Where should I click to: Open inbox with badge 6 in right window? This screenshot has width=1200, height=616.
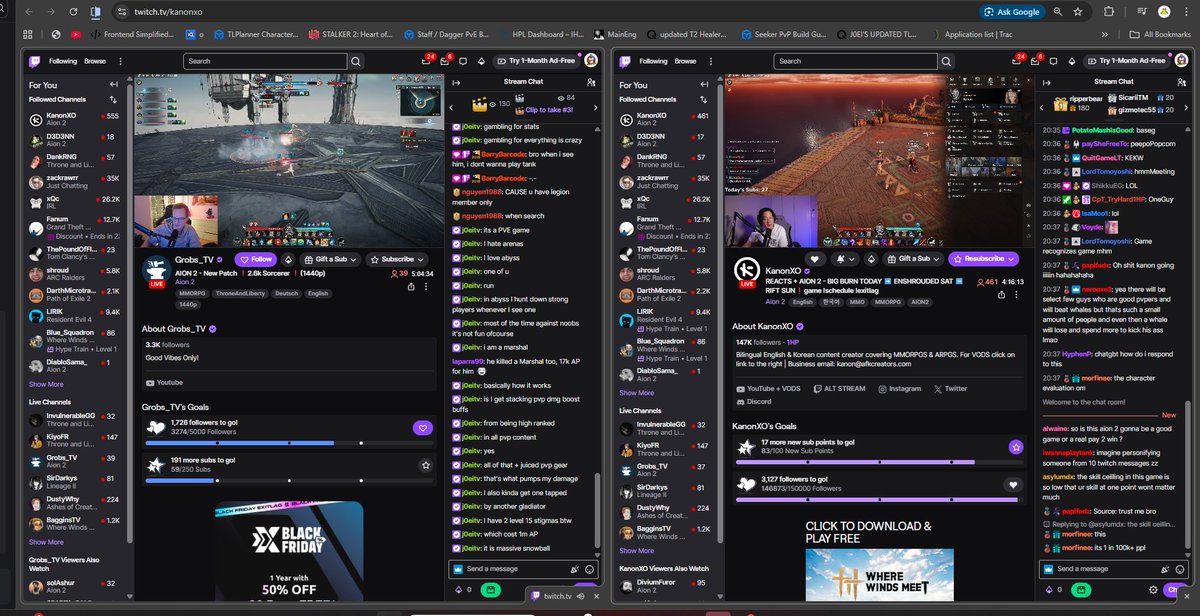[1037, 61]
